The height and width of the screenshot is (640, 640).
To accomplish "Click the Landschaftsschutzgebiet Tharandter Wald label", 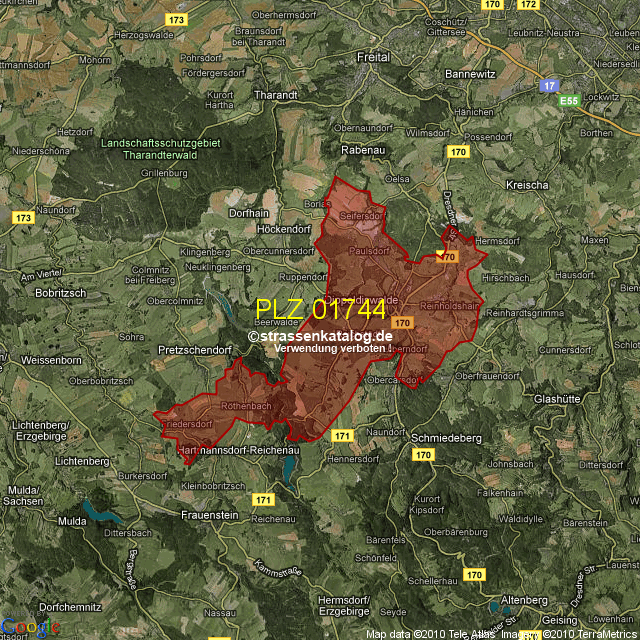I will coord(160,149).
